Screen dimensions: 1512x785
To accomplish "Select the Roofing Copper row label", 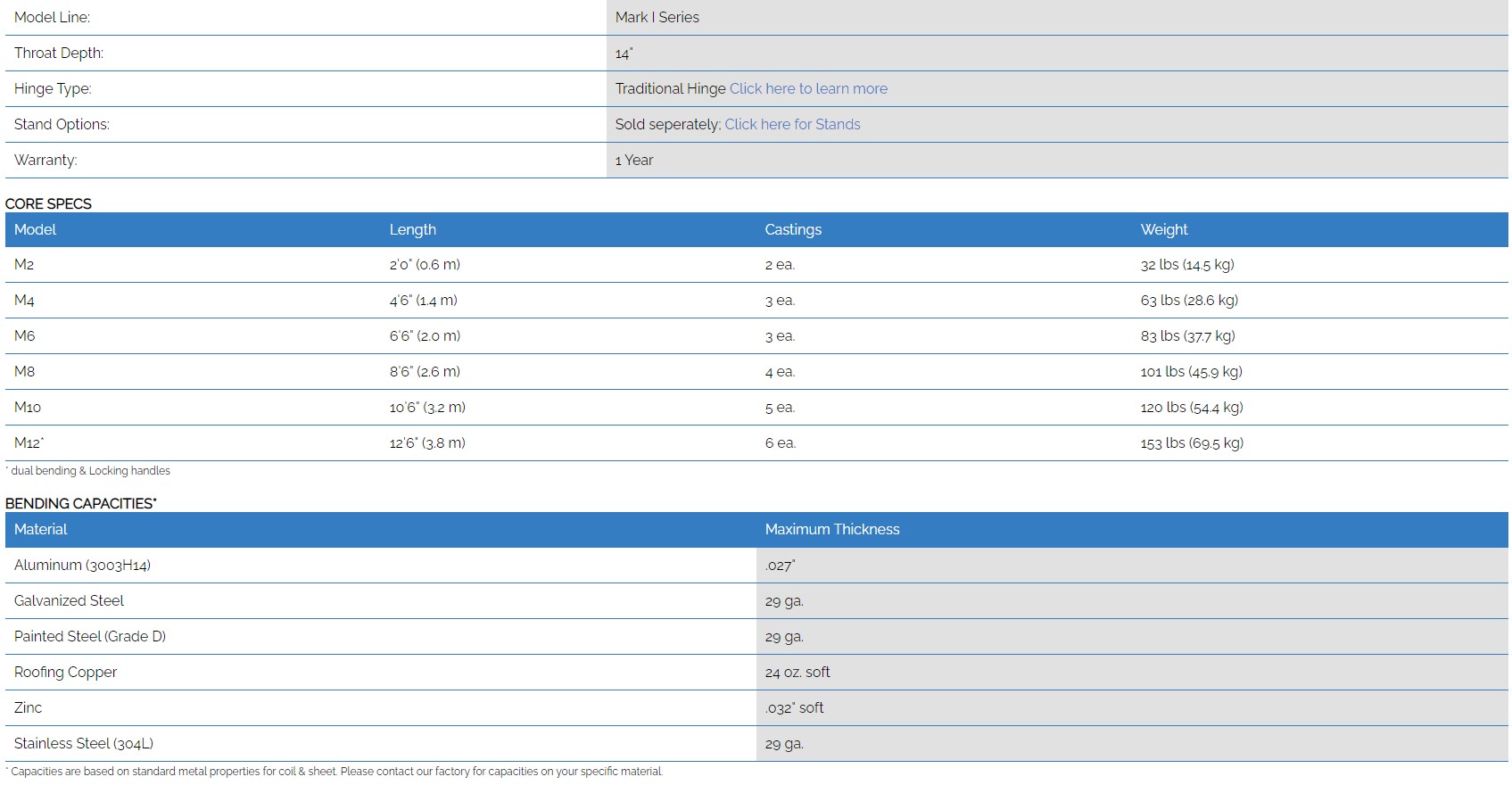I will (65, 672).
